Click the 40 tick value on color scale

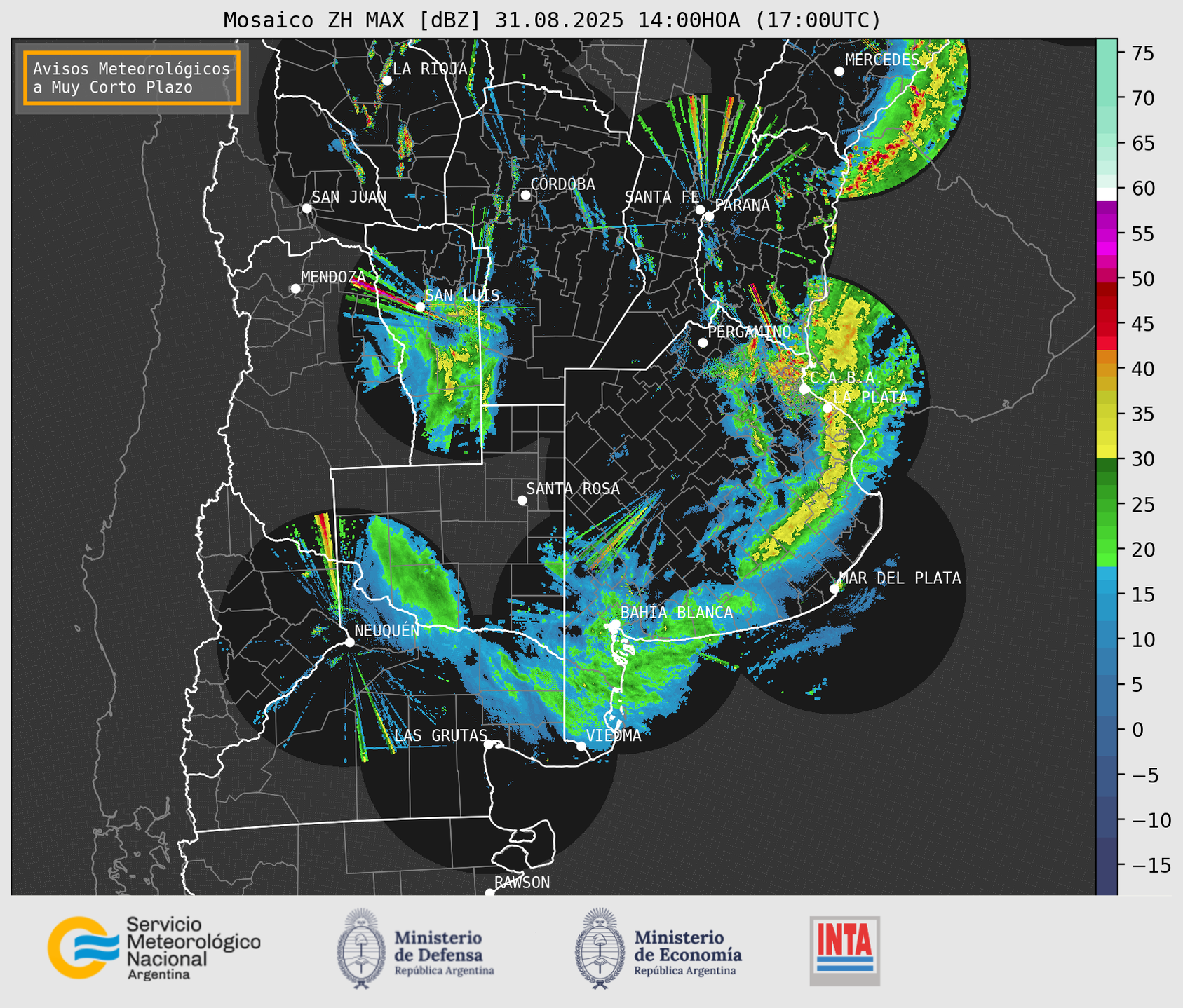(x=1142, y=369)
